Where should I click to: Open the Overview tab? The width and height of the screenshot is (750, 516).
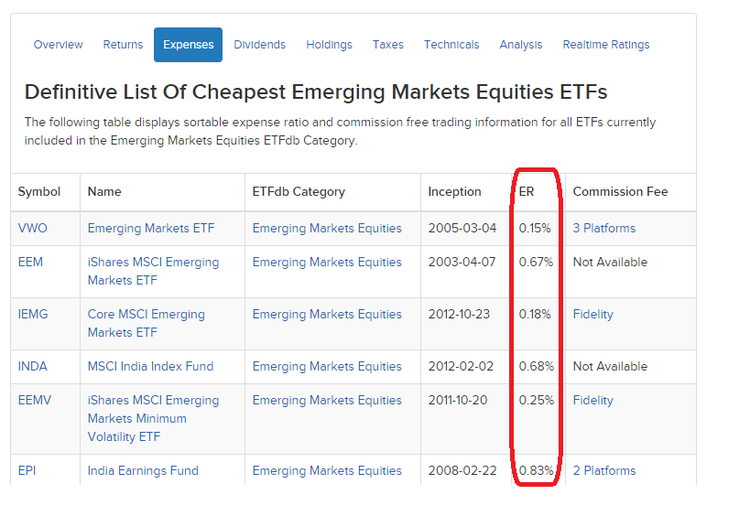click(58, 45)
